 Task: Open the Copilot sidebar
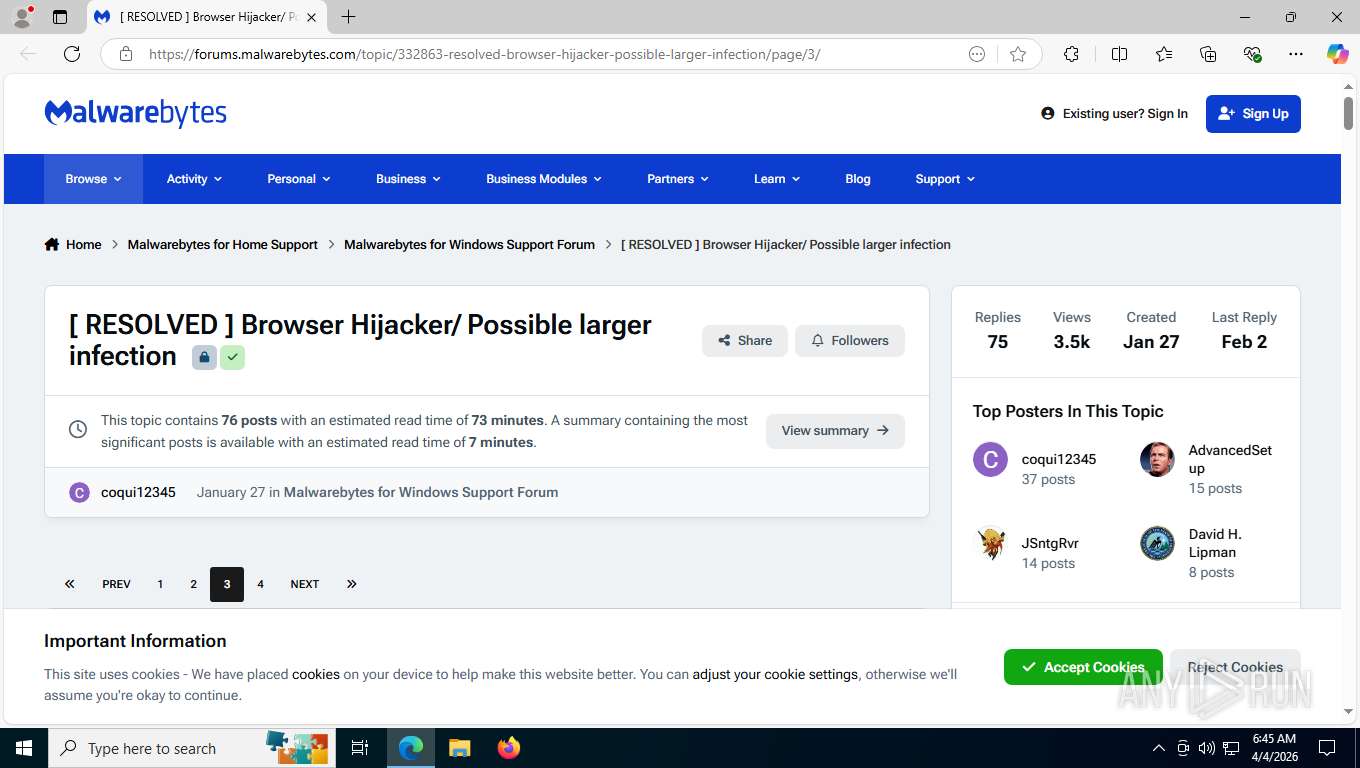pyautogui.click(x=1337, y=54)
